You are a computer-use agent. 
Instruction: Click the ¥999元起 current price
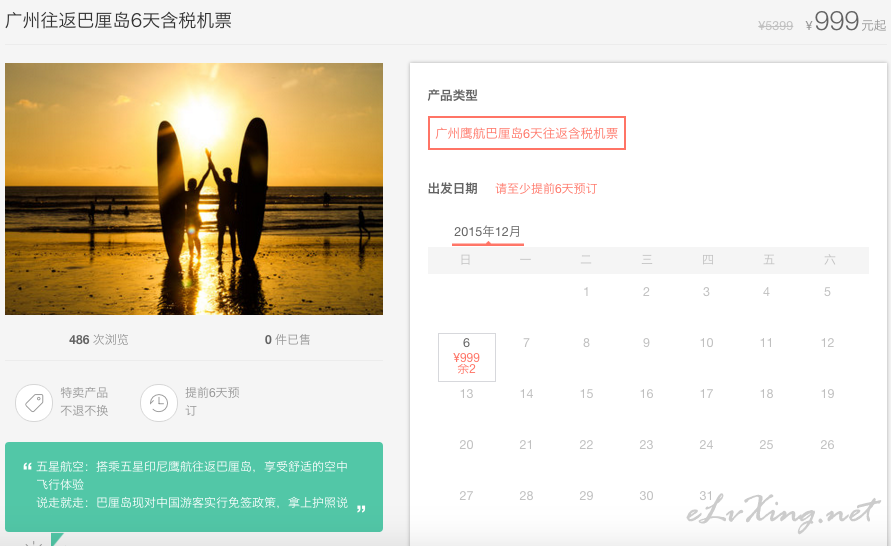click(x=846, y=22)
